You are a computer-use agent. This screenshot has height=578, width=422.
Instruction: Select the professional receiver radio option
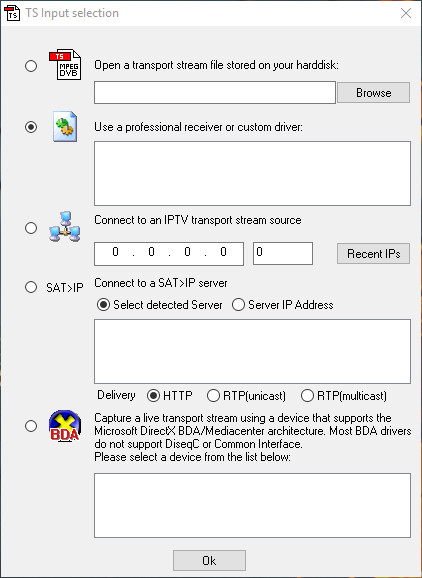31,127
